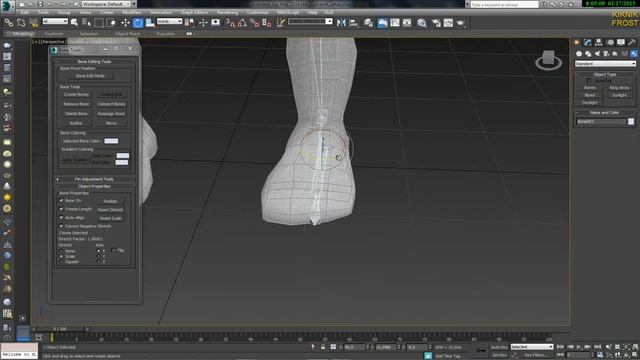
Task: Open the Rendering menu
Action: pos(227,13)
